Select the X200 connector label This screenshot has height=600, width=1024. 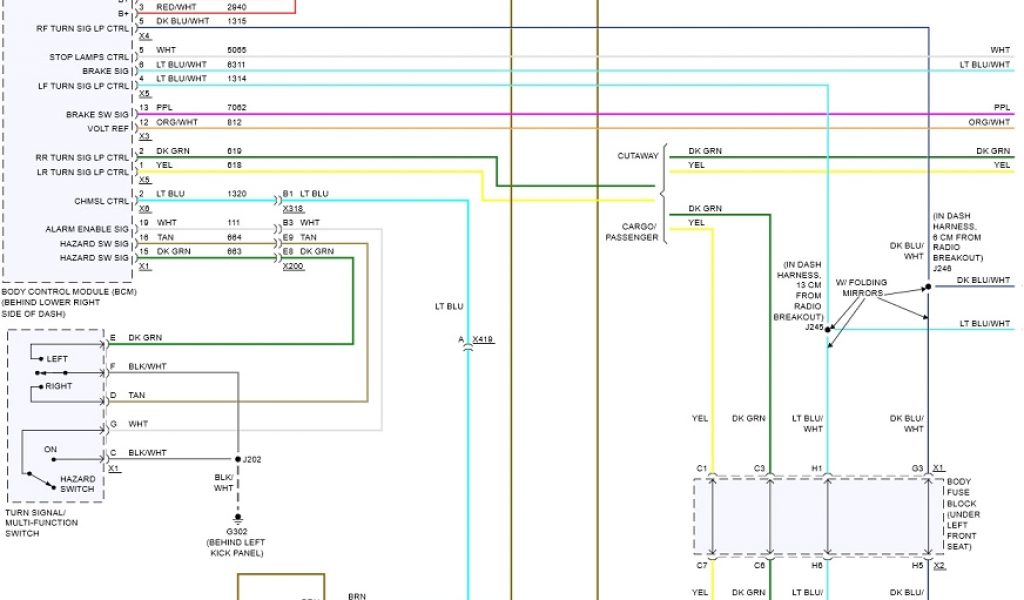293,267
